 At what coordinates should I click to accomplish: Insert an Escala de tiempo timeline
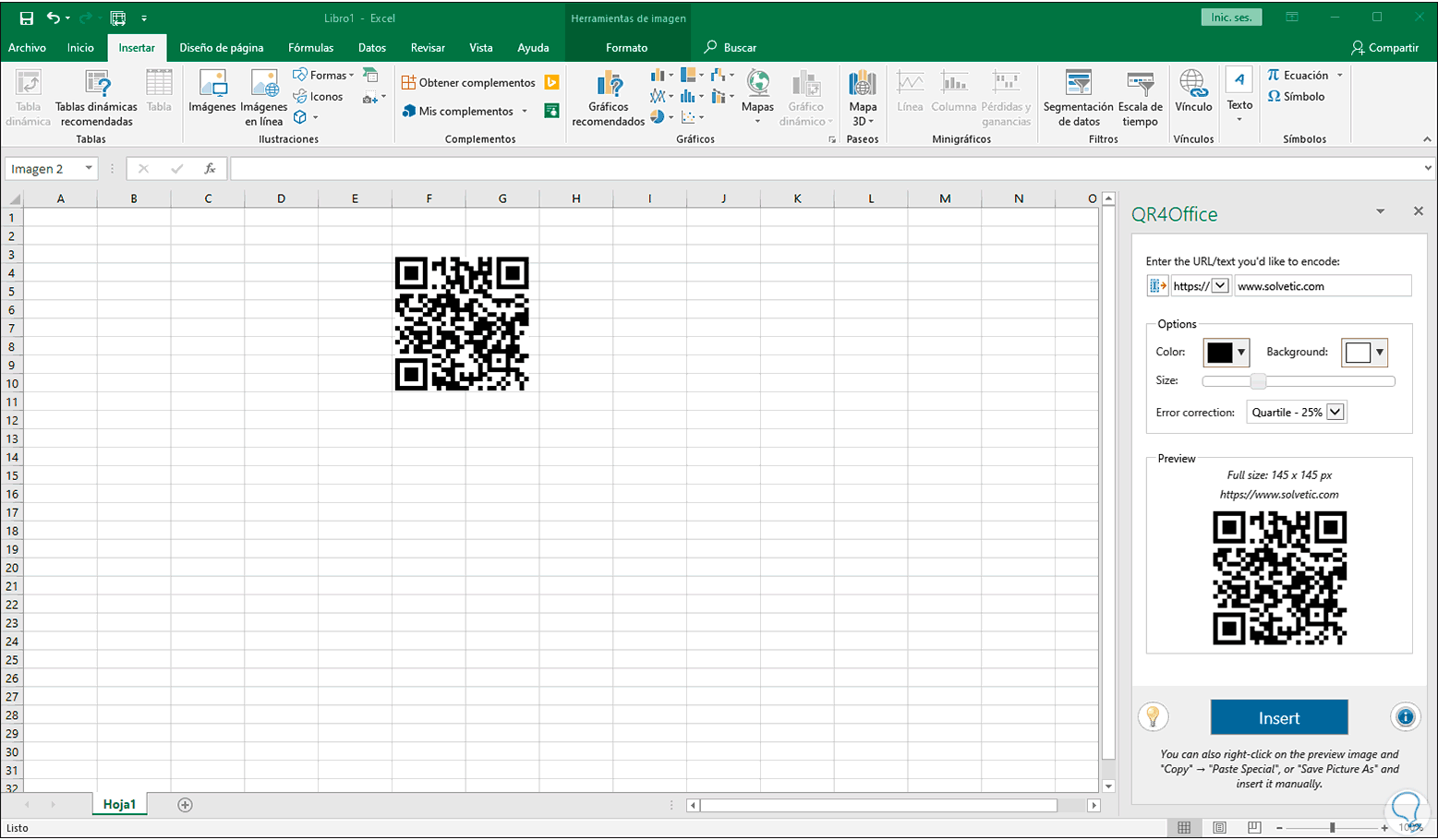[1141, 99]
